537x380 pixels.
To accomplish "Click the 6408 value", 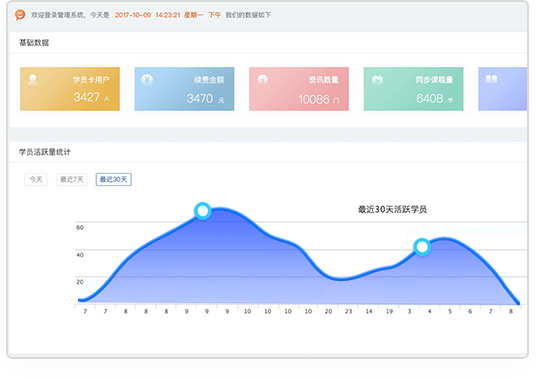I will [x=430, y=99].
